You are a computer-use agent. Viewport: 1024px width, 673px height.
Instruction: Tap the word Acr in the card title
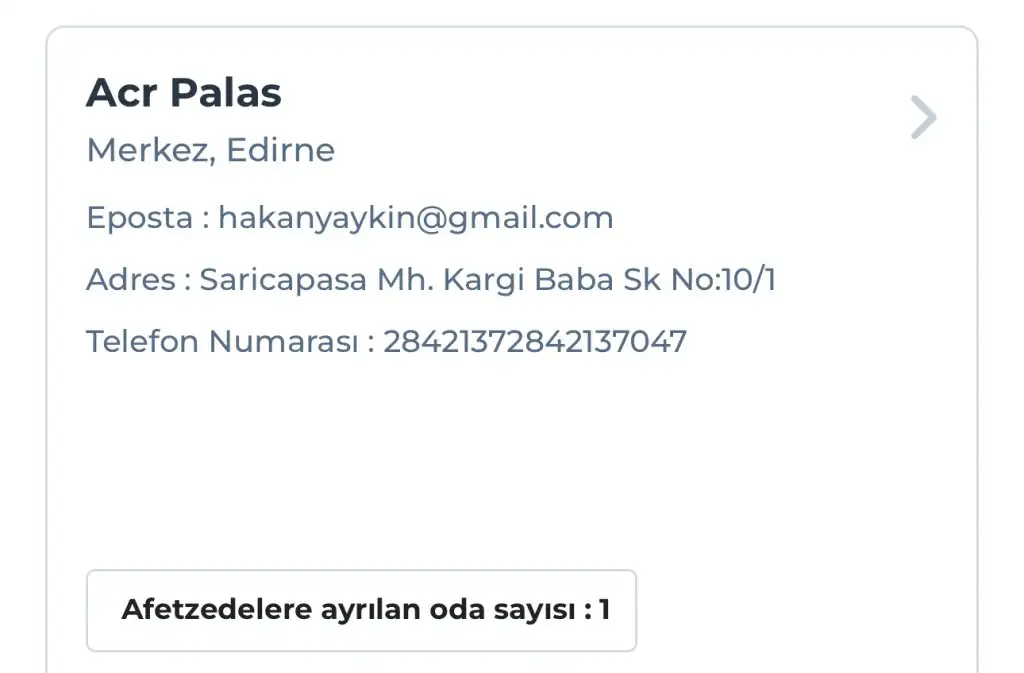pyautogui.click(x=120, y=94)
